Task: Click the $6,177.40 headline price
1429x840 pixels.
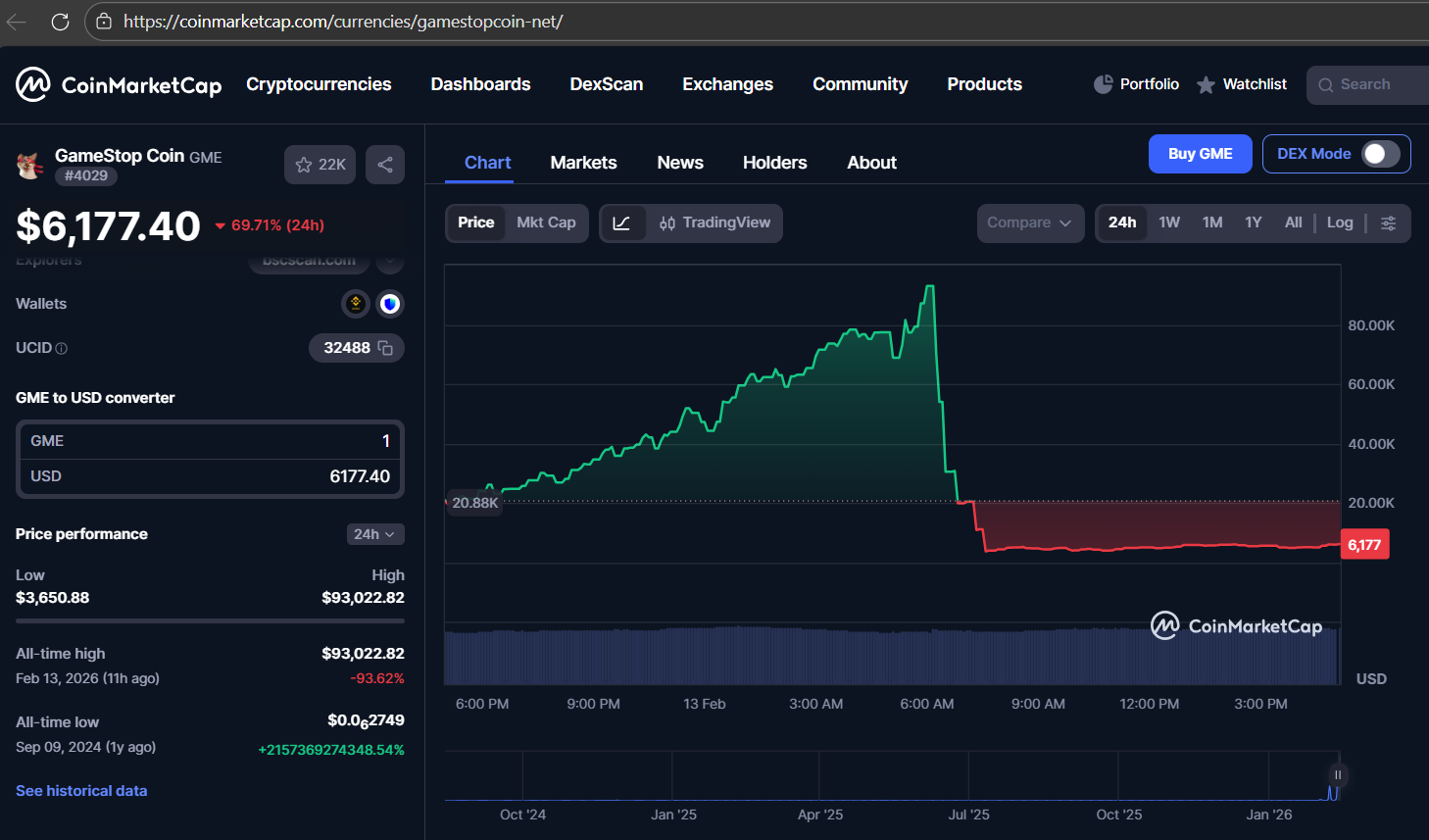Action: click(x=108, y=226)
